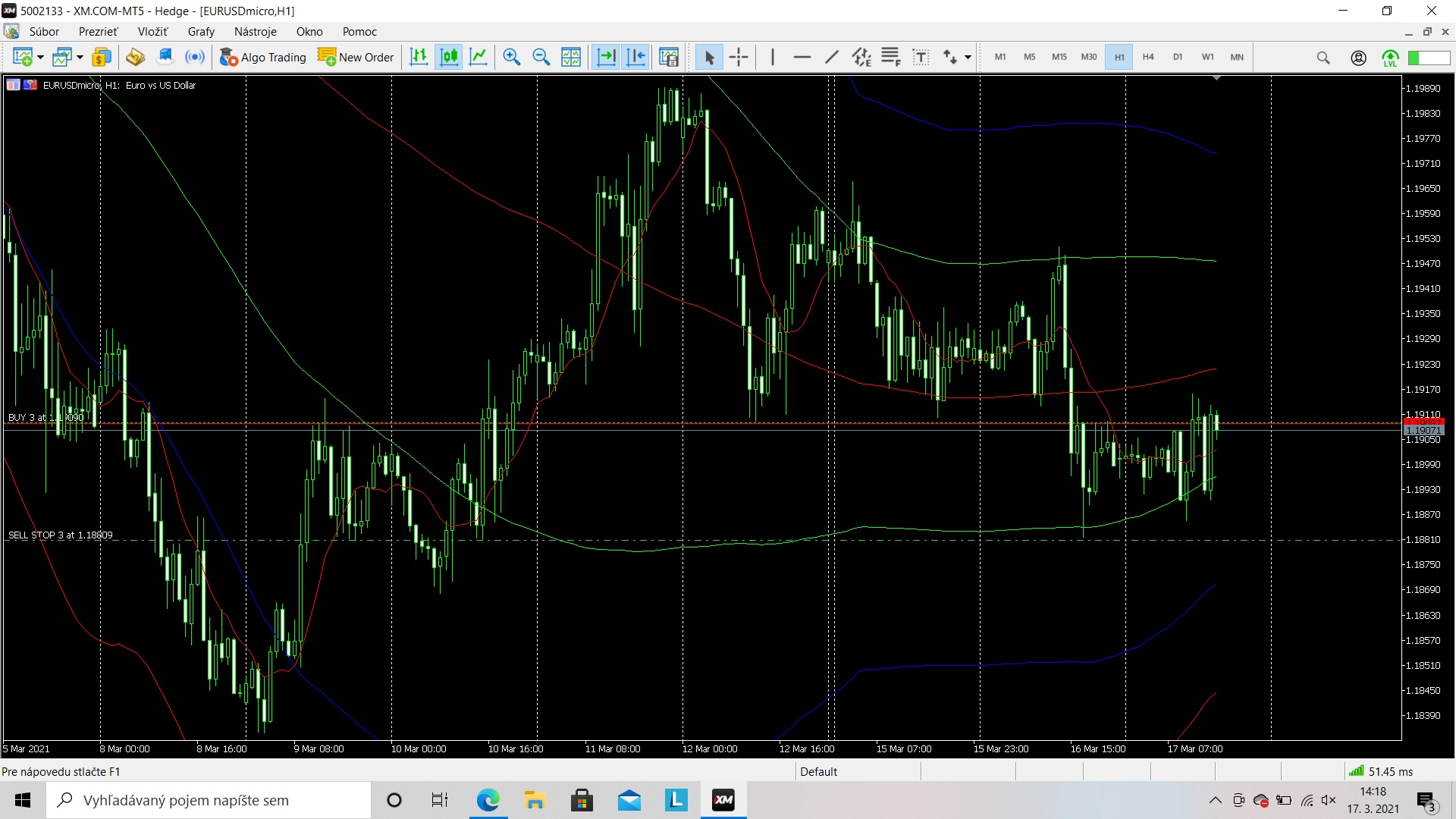
Task: Open the Súbor menu
Action: click(x=44, y=32)
